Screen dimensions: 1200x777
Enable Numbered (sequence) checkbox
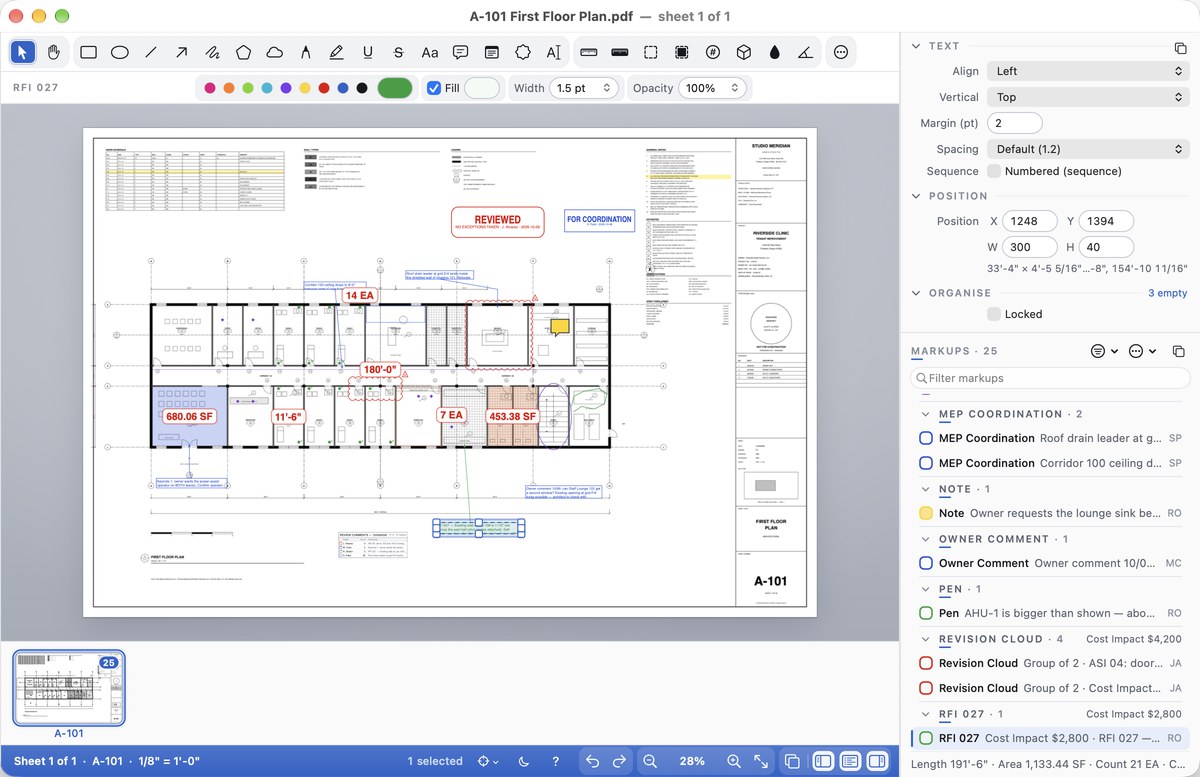[x=994, y=171]
